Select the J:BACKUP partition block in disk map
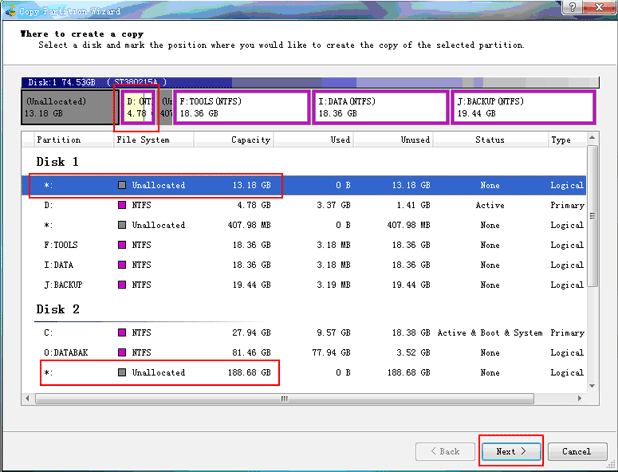The image size is (618, 472). point(523,107)
